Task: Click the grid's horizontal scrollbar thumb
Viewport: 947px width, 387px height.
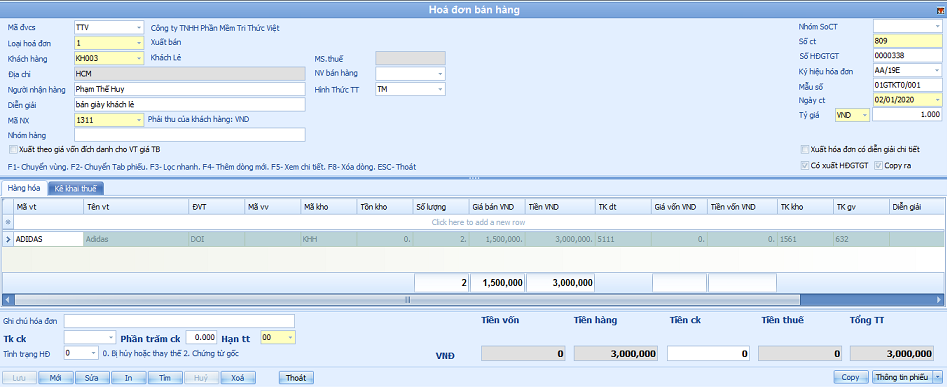Action: (x=407, y=299)
